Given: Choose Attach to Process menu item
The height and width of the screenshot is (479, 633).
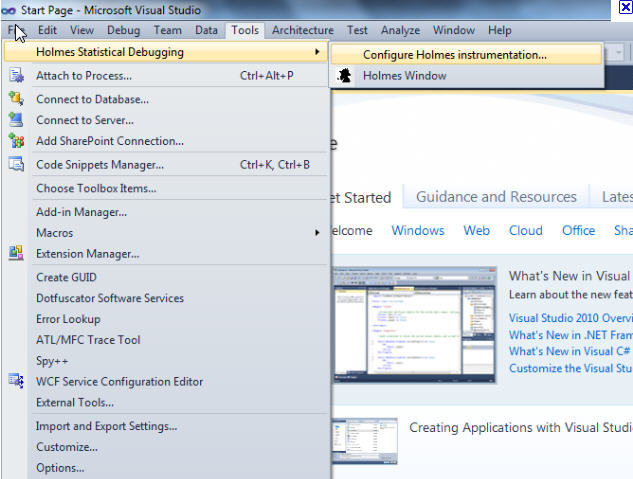Looking at the screenshot, I should (x=166, y=75).
